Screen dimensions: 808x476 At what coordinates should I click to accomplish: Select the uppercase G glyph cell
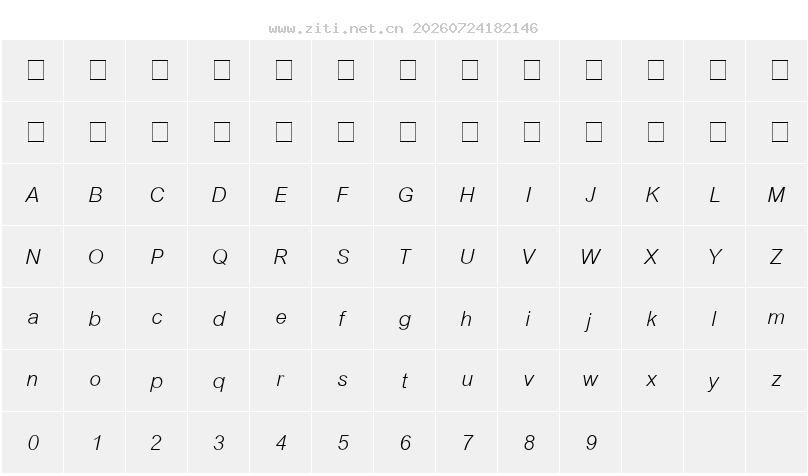[x=405, y=195]
